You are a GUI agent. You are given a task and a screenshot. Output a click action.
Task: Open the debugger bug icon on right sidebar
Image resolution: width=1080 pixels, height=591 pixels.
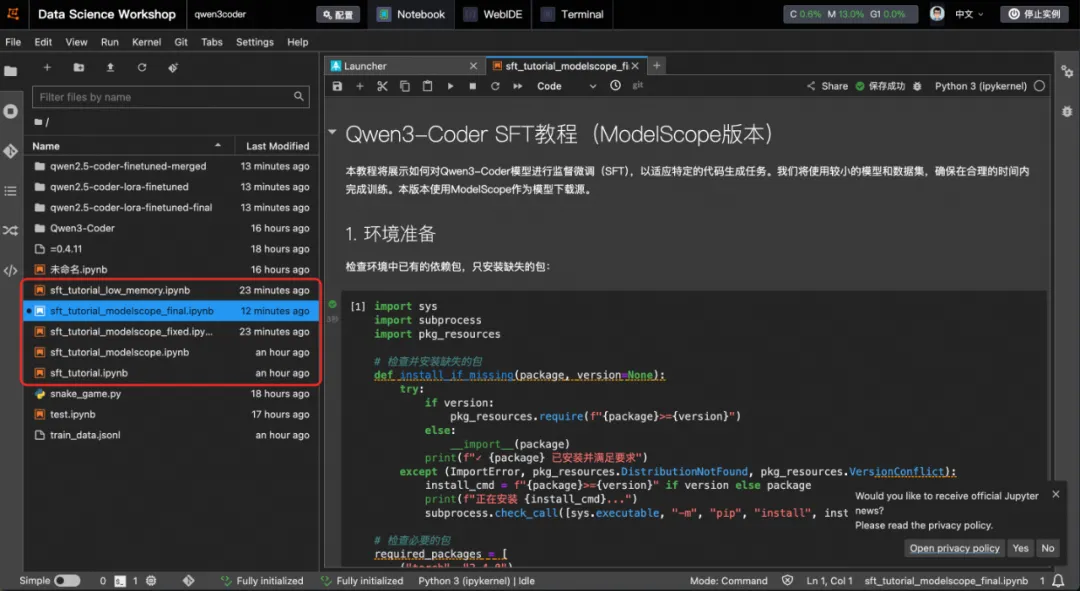click(1067, 112)
